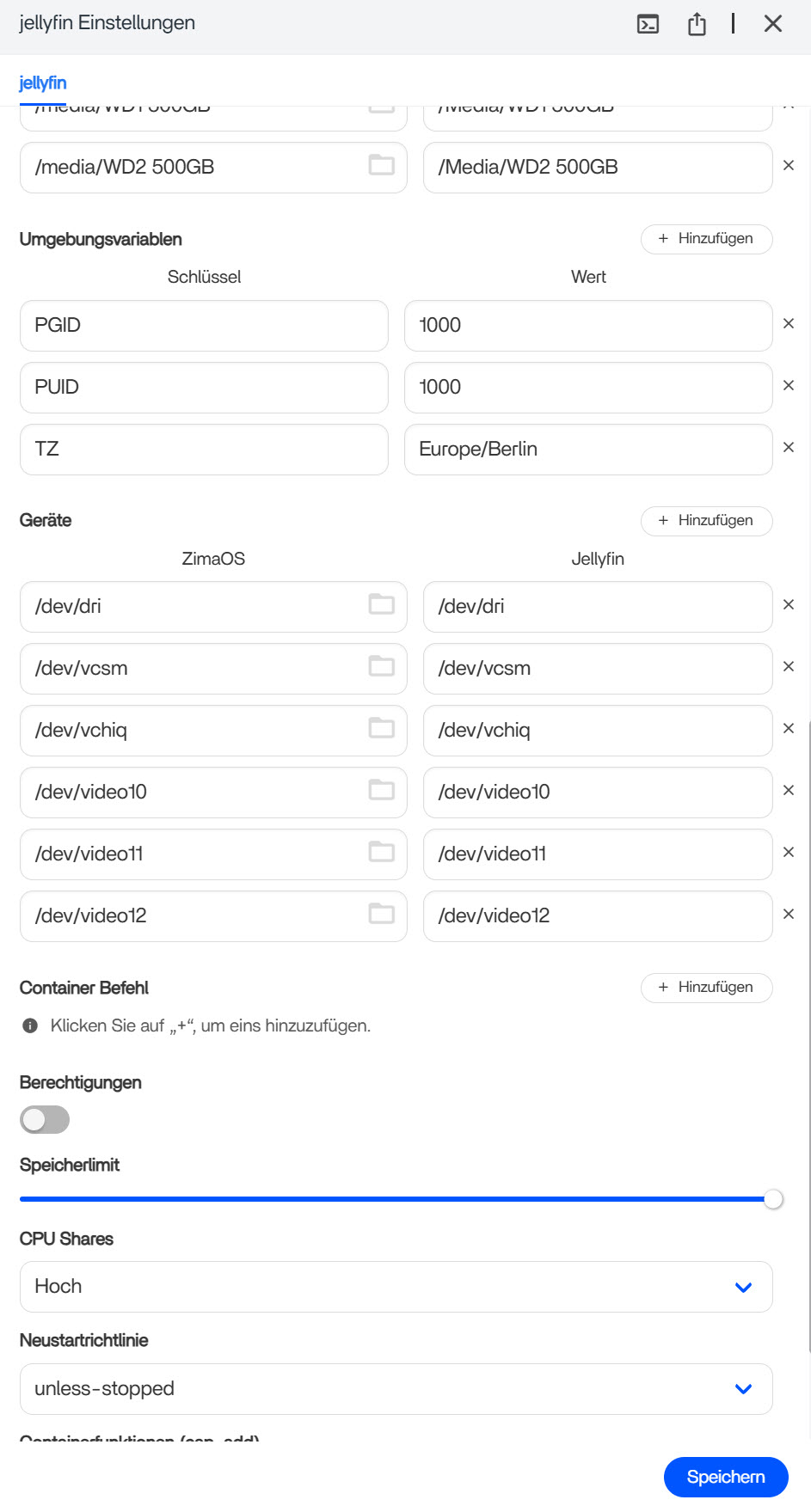The image size is (811, 1512).
Task: Remove the /dev/vchiq device mapping
Action: [788, 729]
